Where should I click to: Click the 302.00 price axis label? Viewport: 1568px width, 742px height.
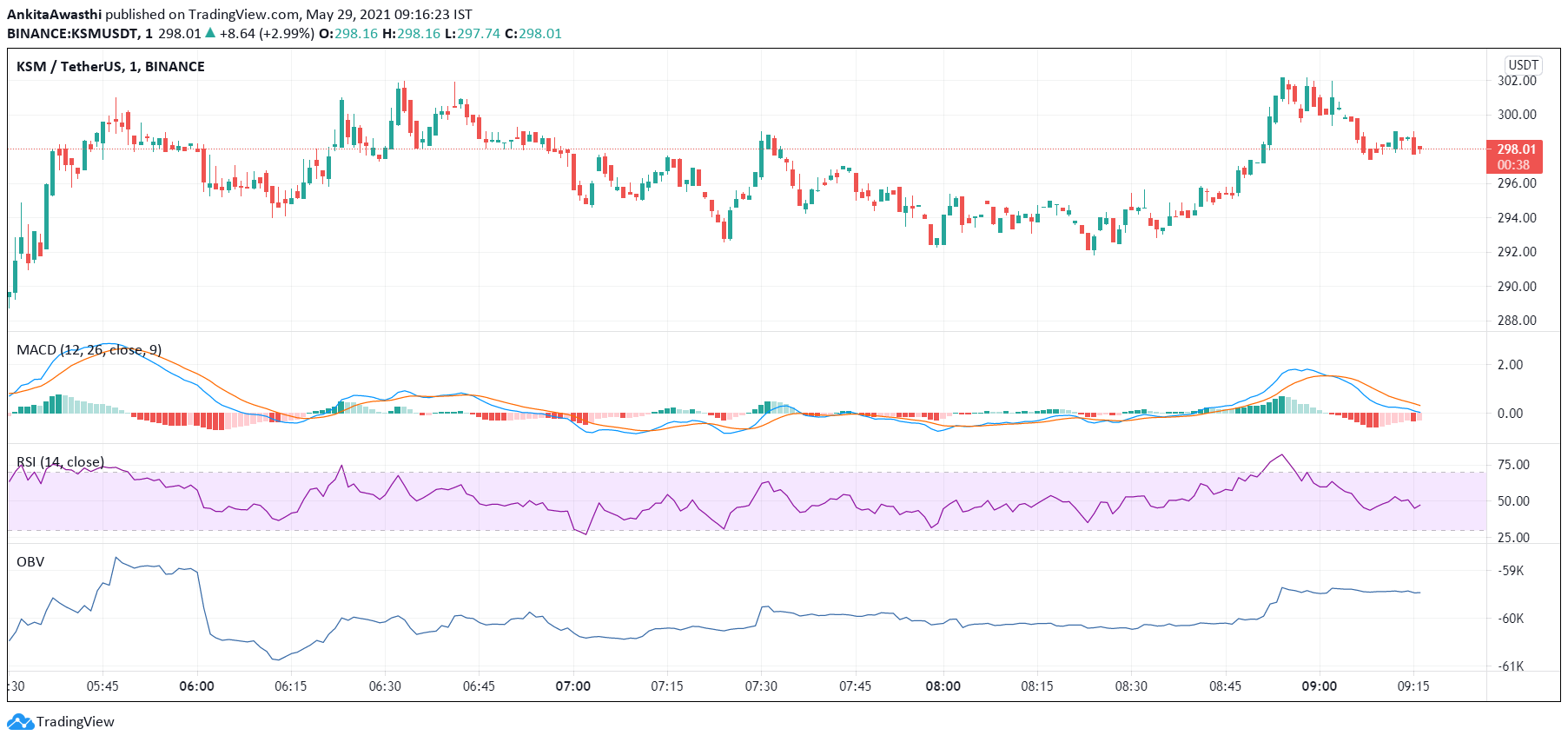(1517, 81)
